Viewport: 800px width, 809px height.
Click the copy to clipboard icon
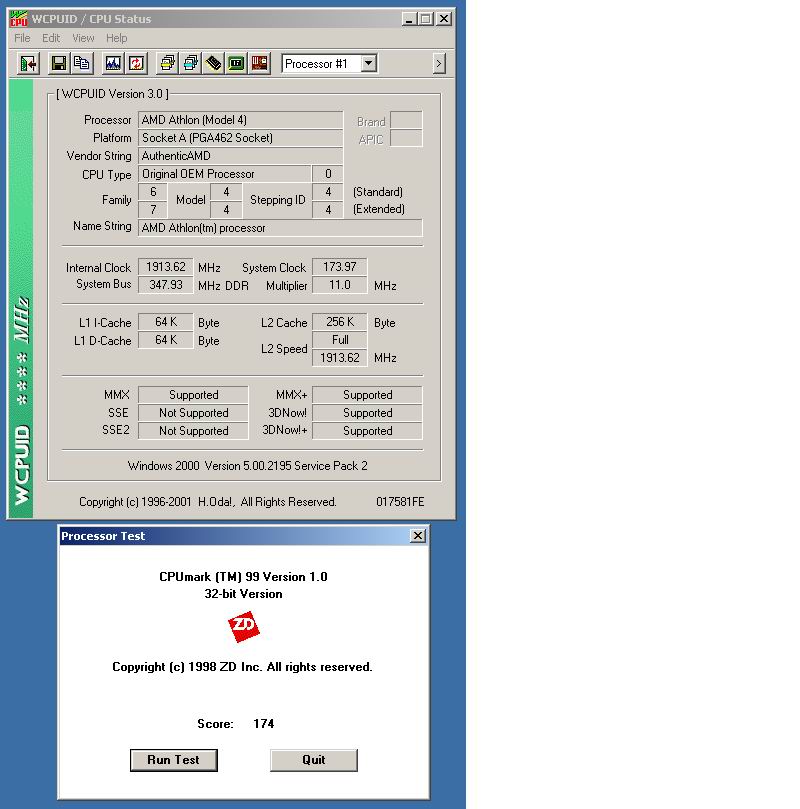point(81,63)
